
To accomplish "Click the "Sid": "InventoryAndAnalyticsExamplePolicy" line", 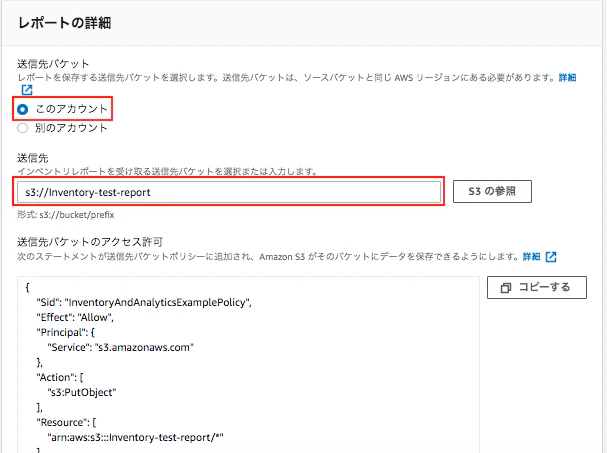I will 144,302.
